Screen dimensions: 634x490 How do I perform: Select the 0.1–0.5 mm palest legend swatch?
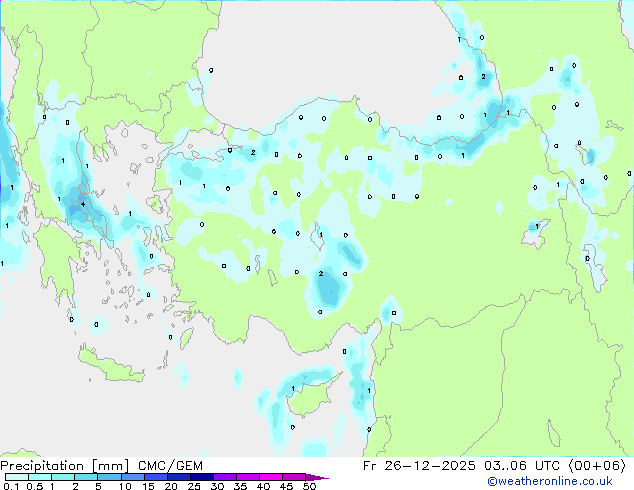point(17,477)
